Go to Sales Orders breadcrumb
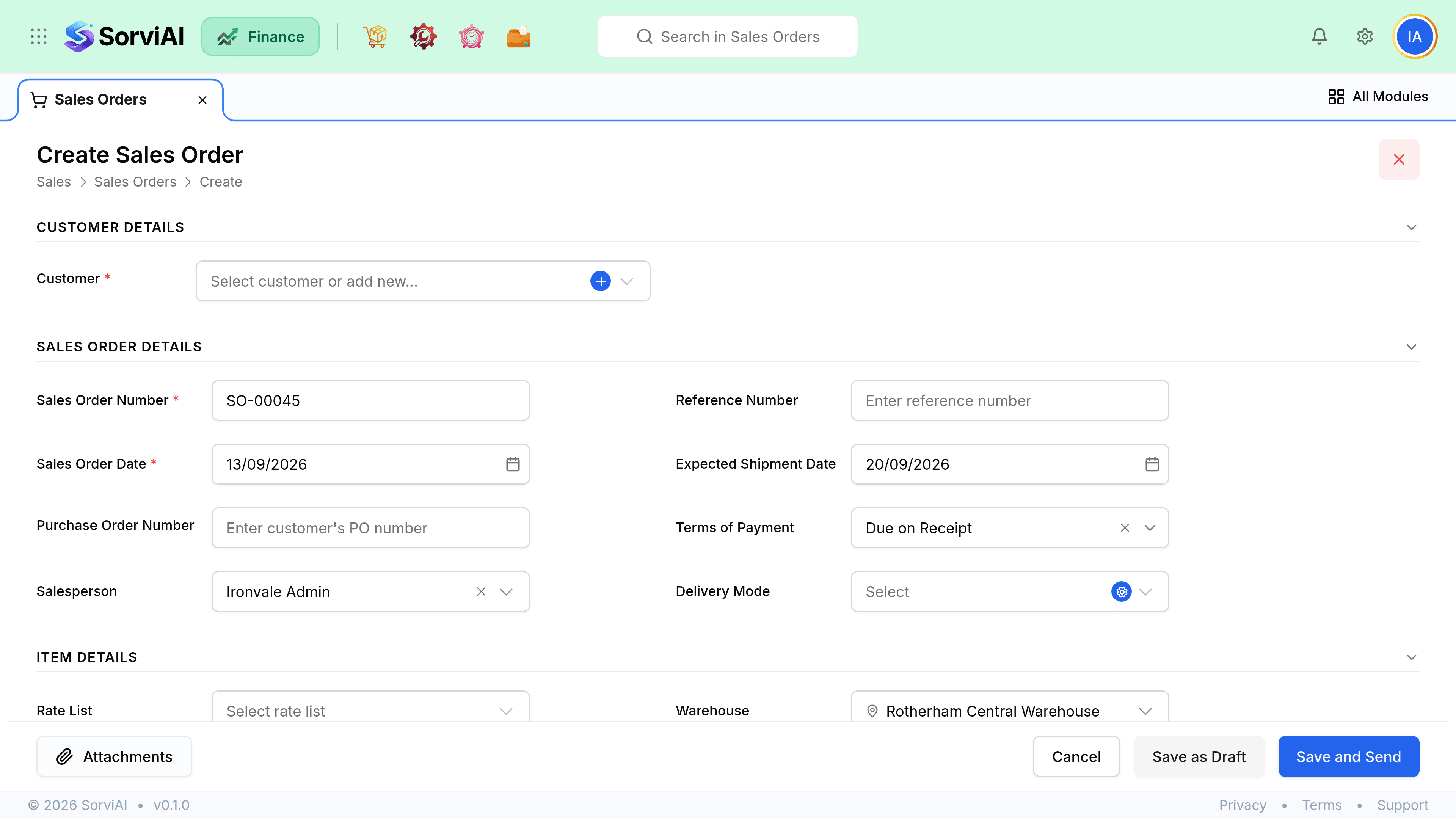The width and height of the screenshot is (1456, 819). (135, 182)
